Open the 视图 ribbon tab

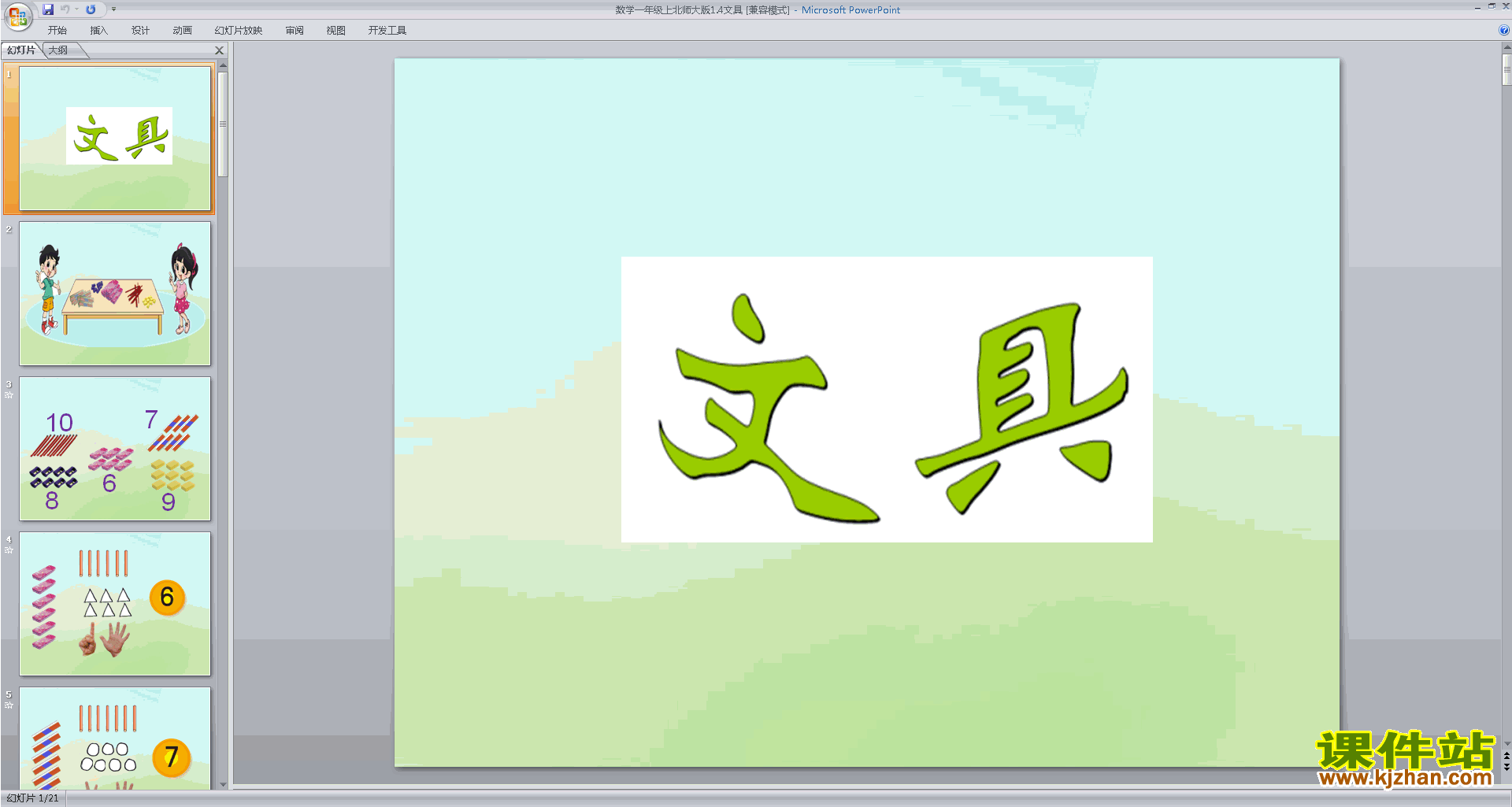point(336,31)
